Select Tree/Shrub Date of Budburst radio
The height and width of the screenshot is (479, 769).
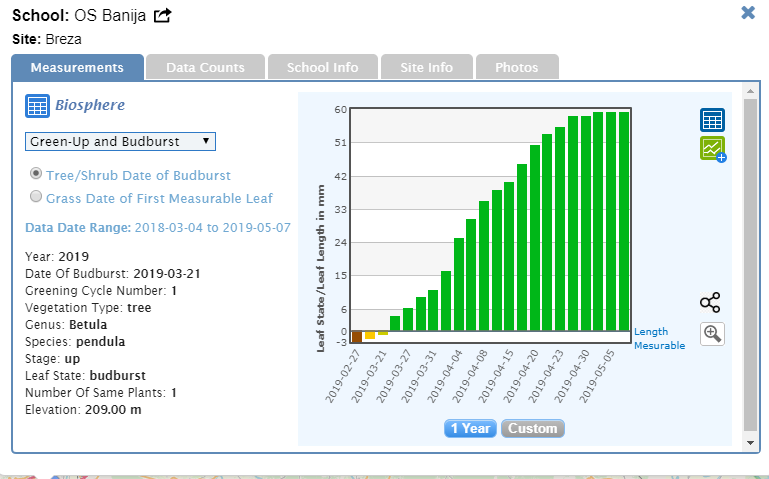click(x=37, y=174)
